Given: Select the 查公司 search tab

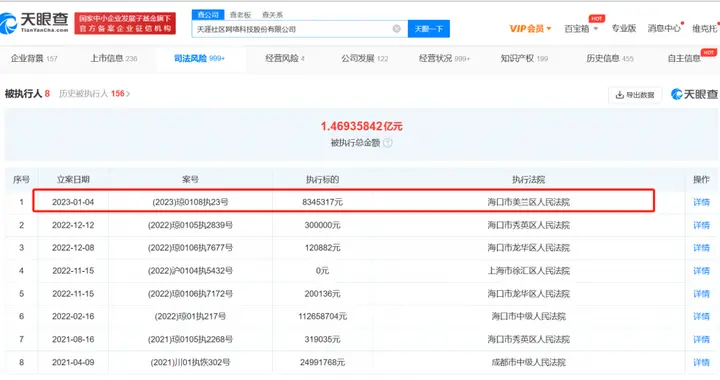Looking at the screenshot, I should [x=208, y=15].
